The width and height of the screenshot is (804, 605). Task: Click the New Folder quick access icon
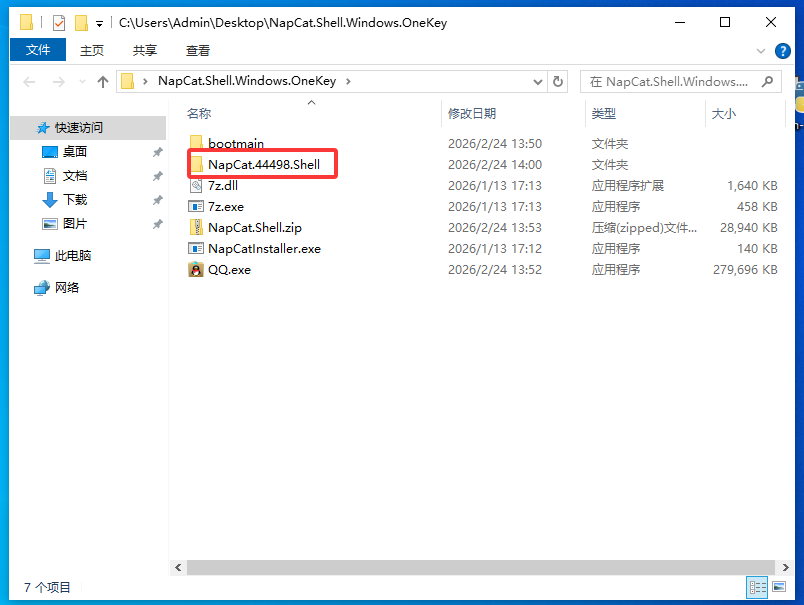pos(81,23)
